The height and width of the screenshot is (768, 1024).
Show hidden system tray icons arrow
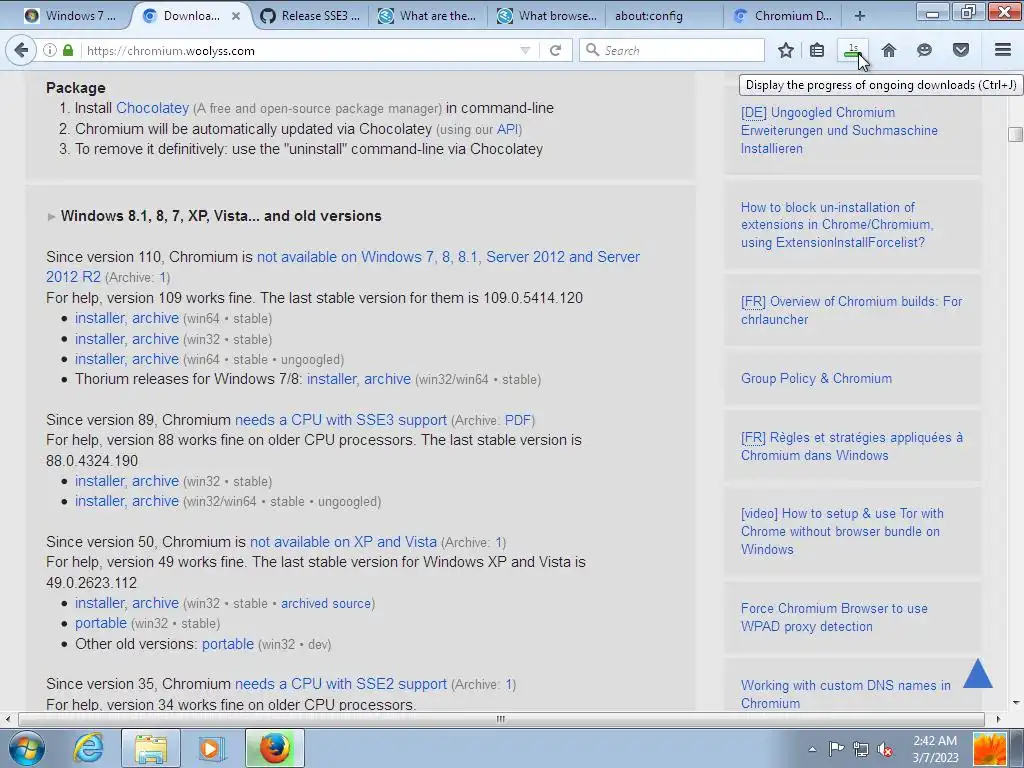812,750
